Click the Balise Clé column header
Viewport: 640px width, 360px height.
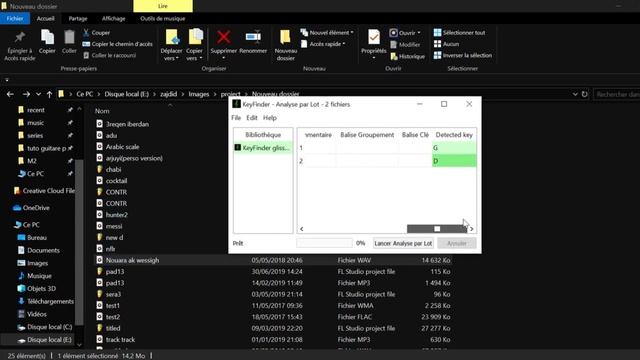(x=415, y=135)
